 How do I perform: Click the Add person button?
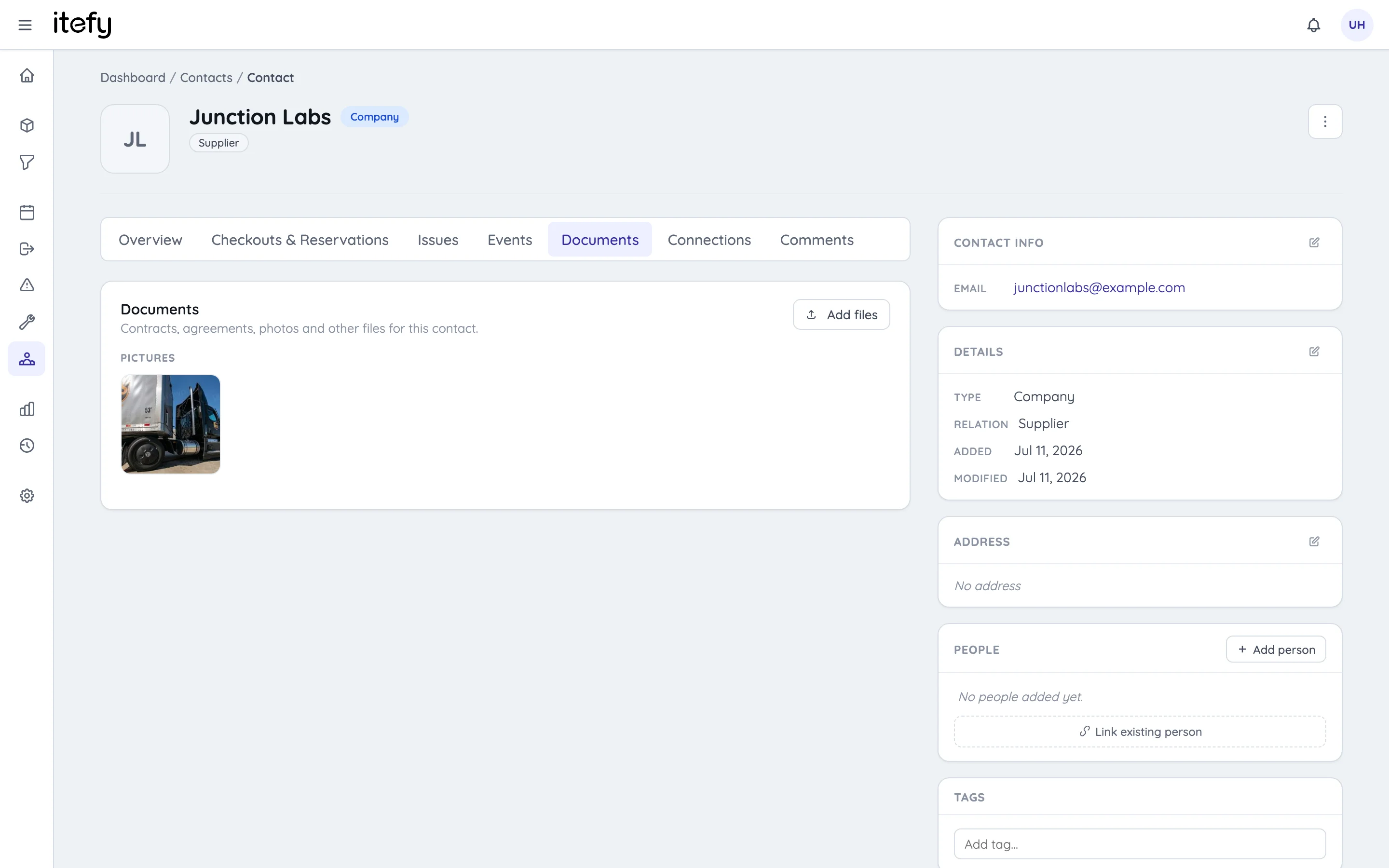point(1275,649)
